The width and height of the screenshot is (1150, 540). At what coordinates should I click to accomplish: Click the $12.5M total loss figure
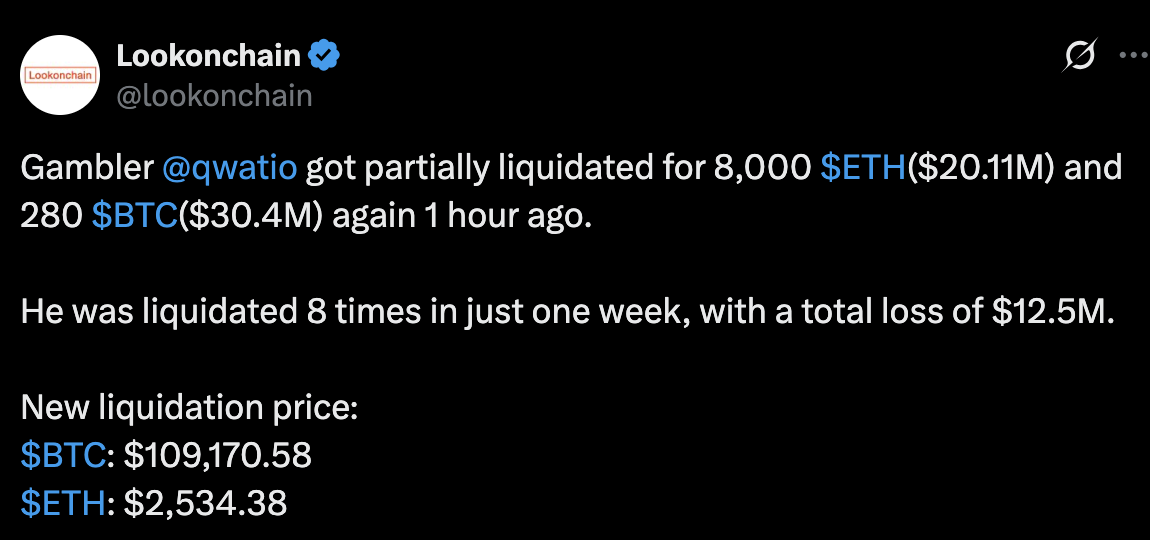[1052, 313]
